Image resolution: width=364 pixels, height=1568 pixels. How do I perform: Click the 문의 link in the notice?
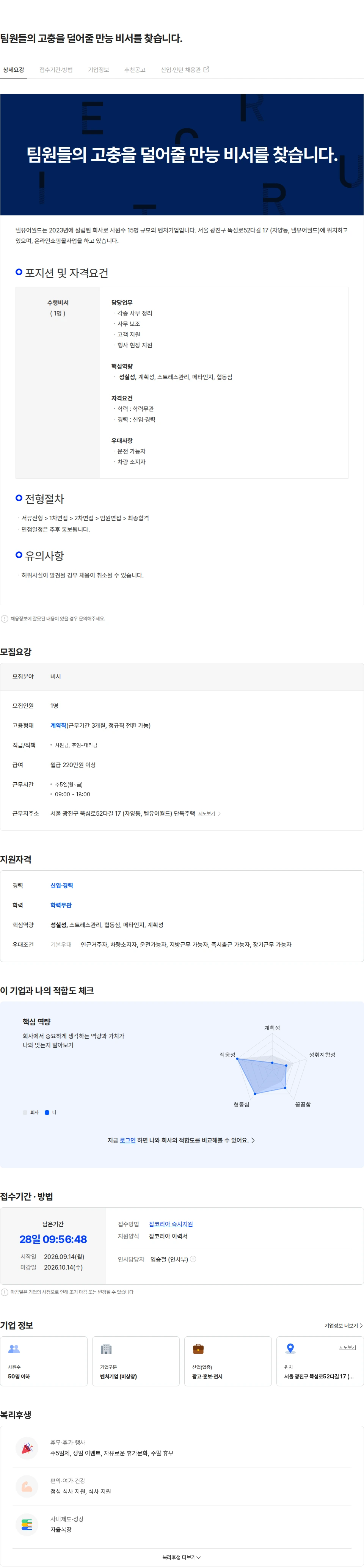click(83, 618)
